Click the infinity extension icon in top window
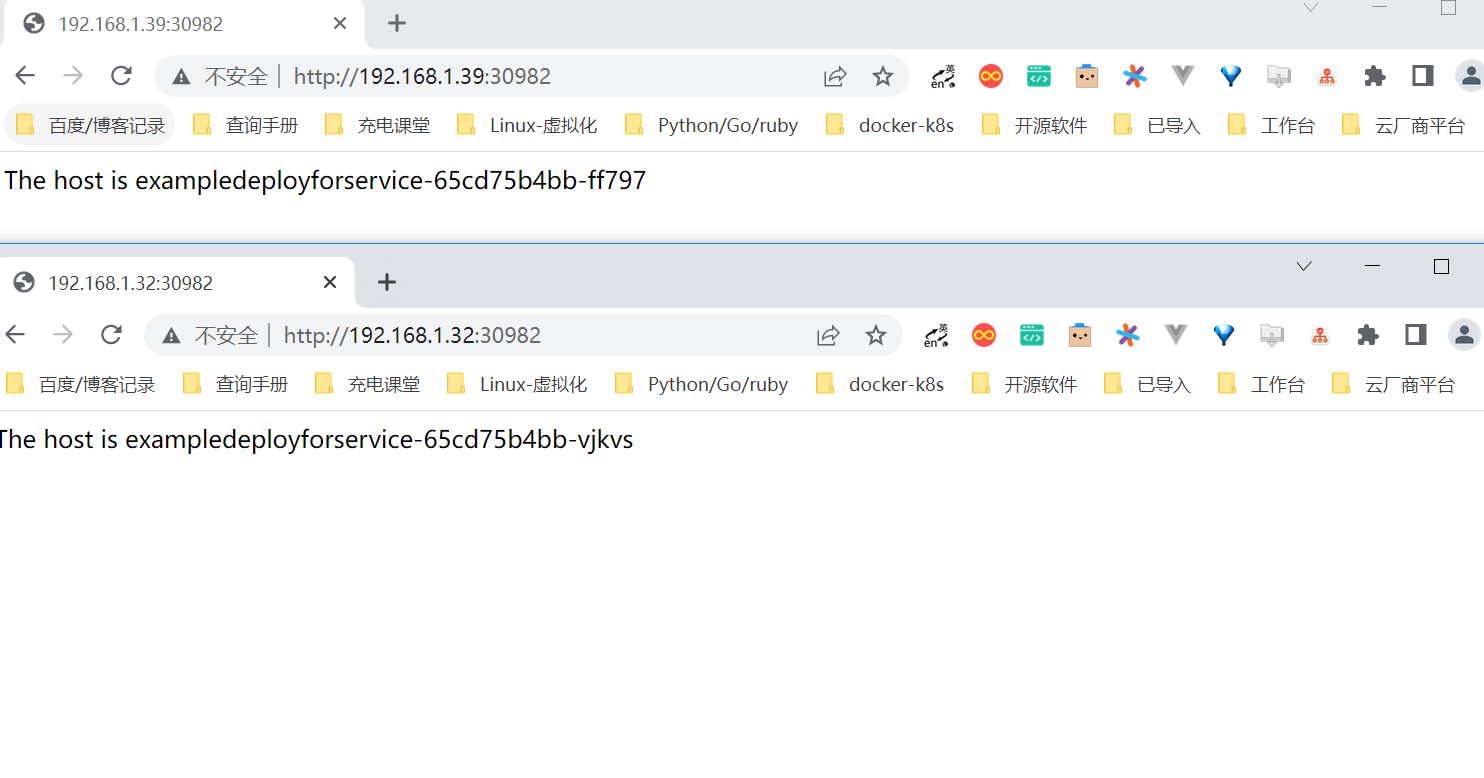The image size is (1484, 778). coord(991,76)
